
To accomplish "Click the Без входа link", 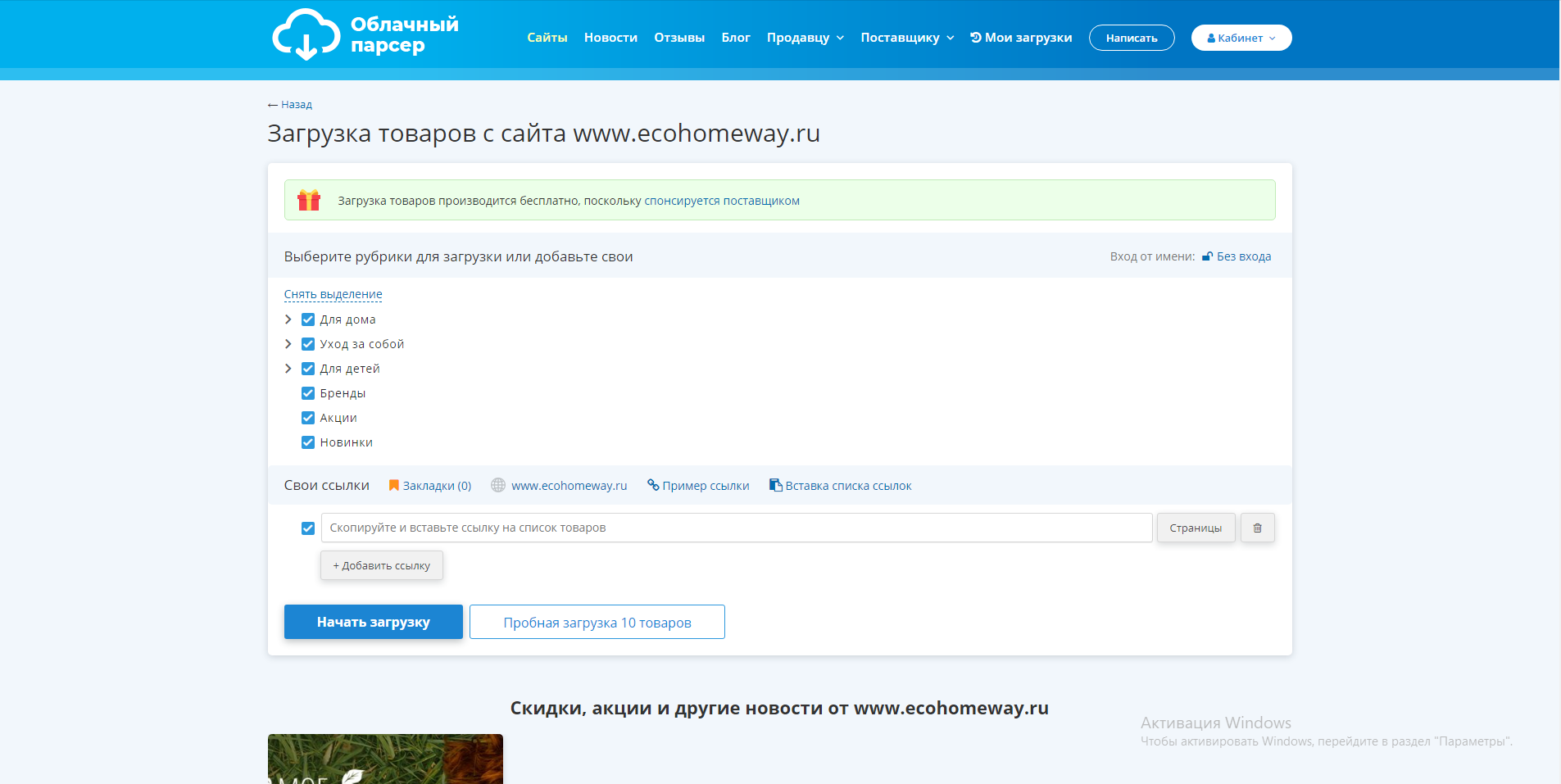I will (x=1244, y=256).
